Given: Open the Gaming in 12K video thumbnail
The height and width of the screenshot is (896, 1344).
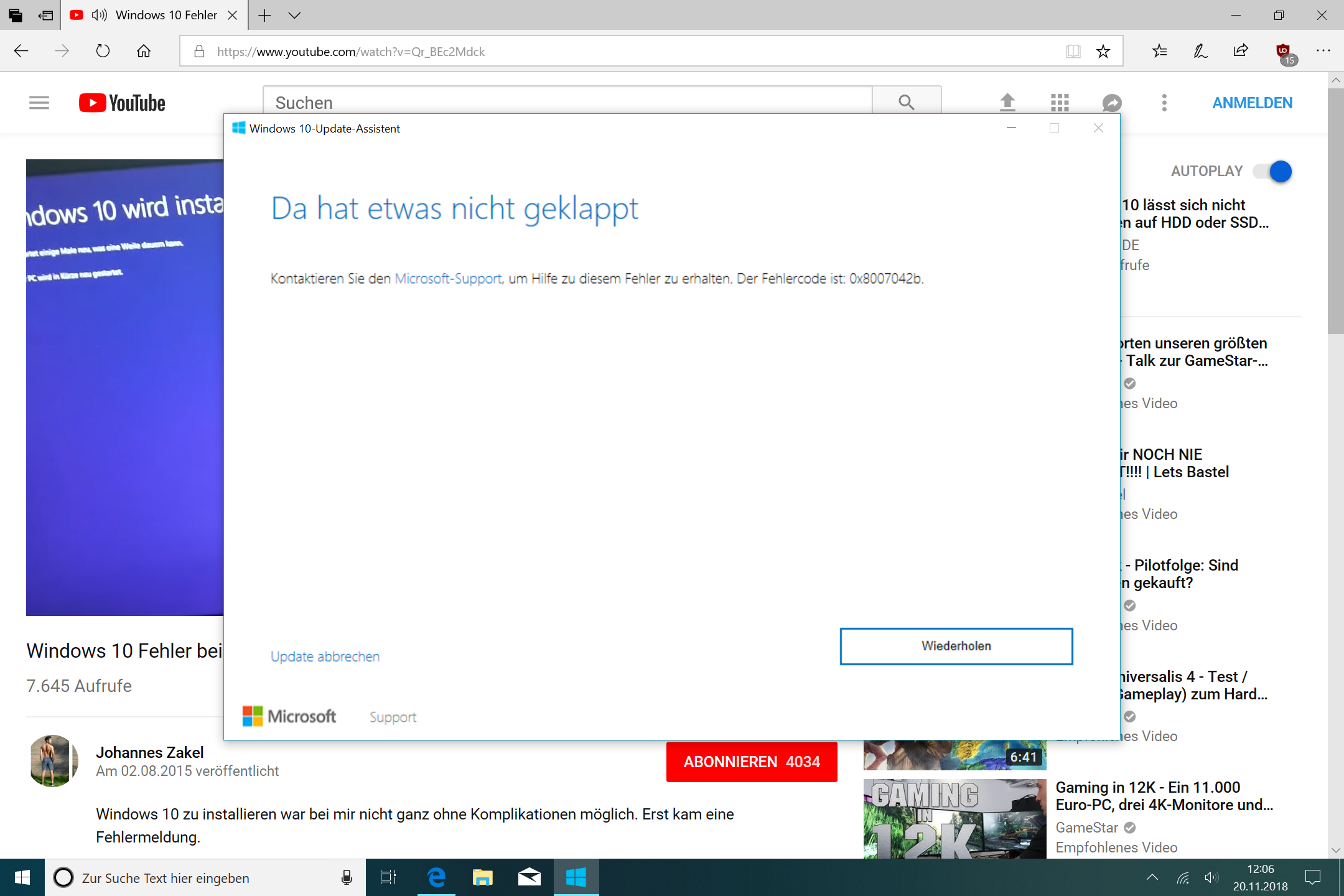Looking at the screenshot, I should point(955,819).
